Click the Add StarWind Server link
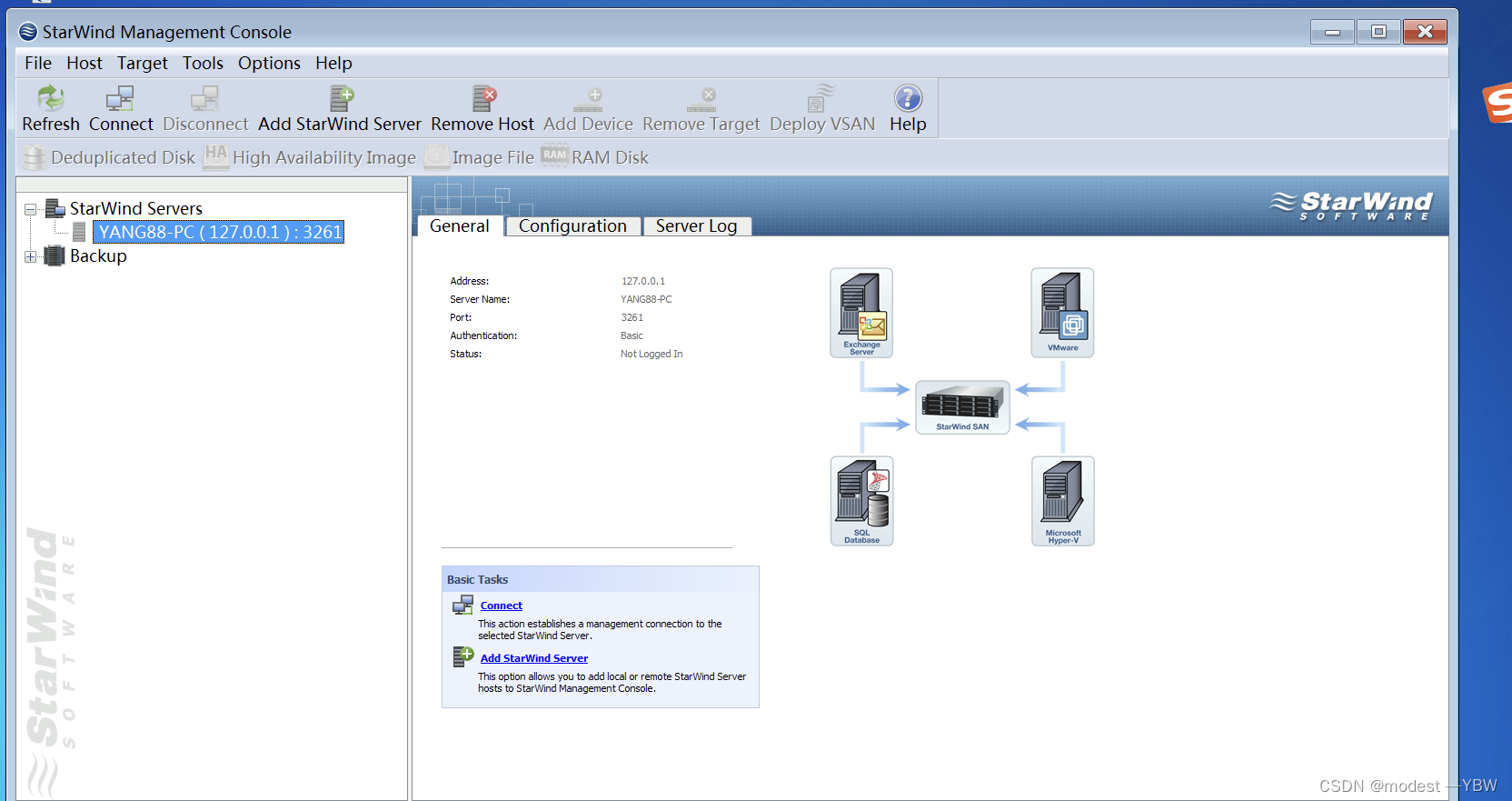 click(x=534, y=658)
